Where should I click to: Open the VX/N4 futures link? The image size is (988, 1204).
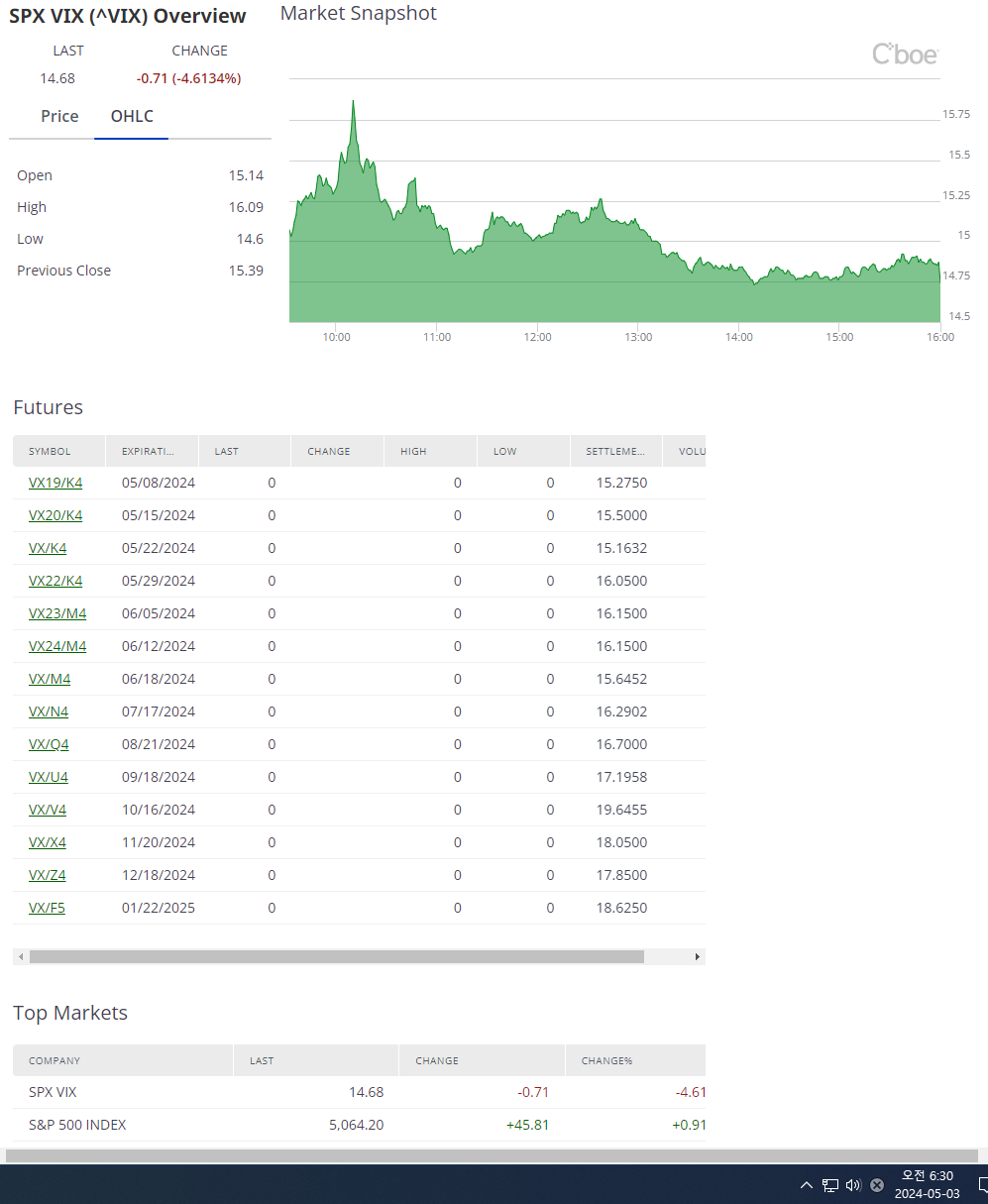(x=49, y=711)
